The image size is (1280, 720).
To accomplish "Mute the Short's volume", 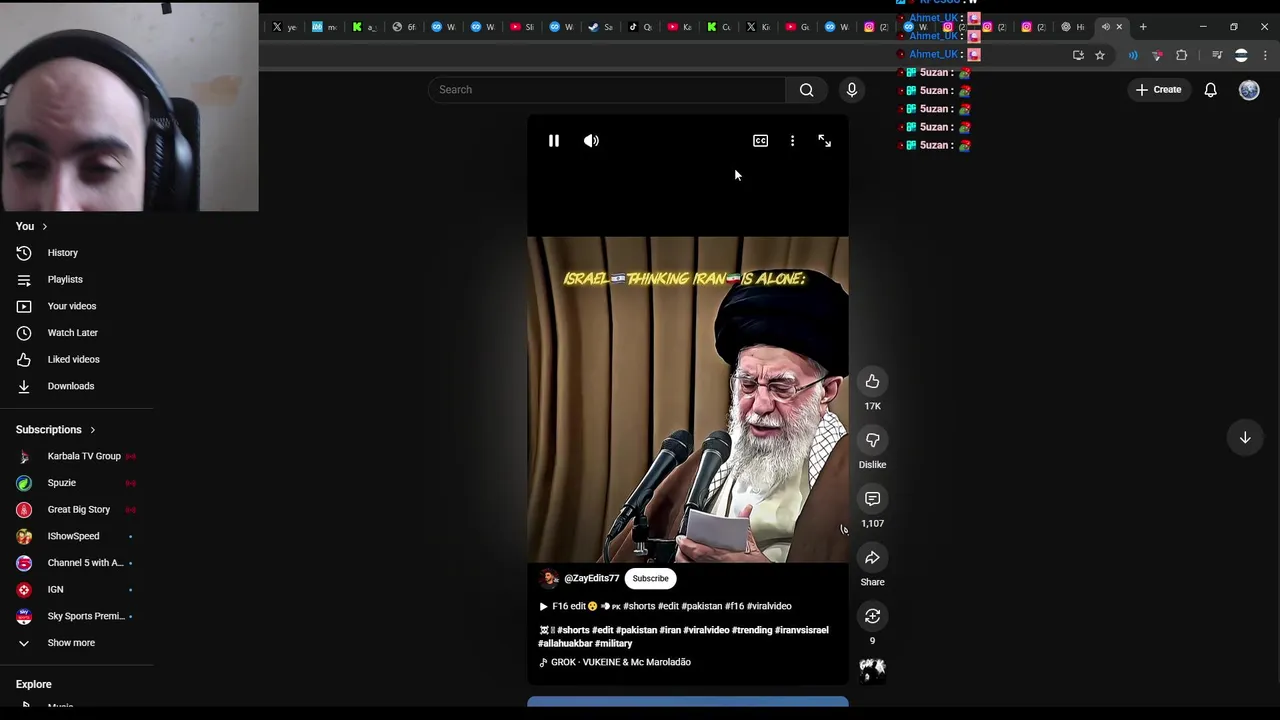I will coord(591,141).
